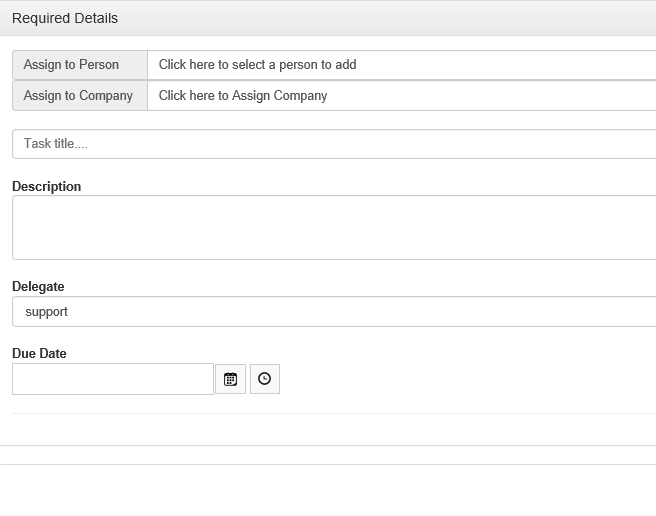Image resolution: width=656 pixels, height=516 pixels.
Task: Collapse the Required Details panel header
Action: pos(328,18)
